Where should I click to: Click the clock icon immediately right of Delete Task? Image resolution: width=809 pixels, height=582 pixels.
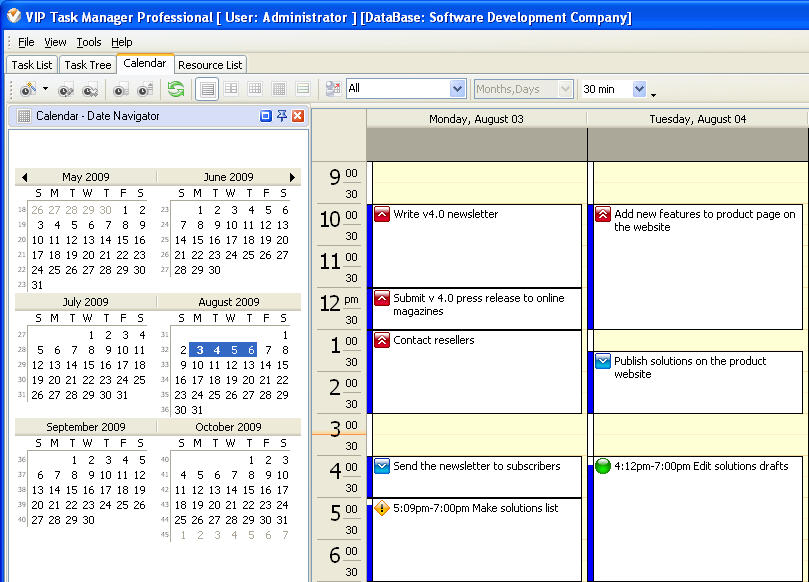[121, 90]
